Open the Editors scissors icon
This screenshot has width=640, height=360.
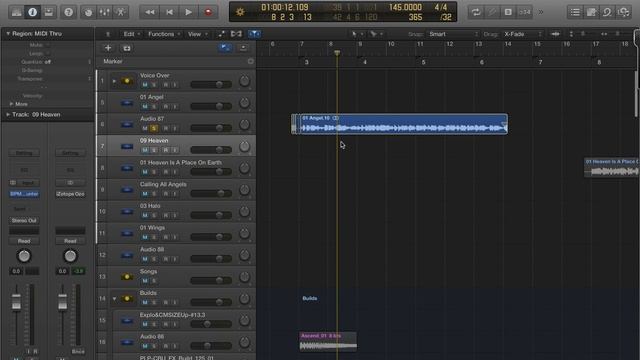point(121,12)
